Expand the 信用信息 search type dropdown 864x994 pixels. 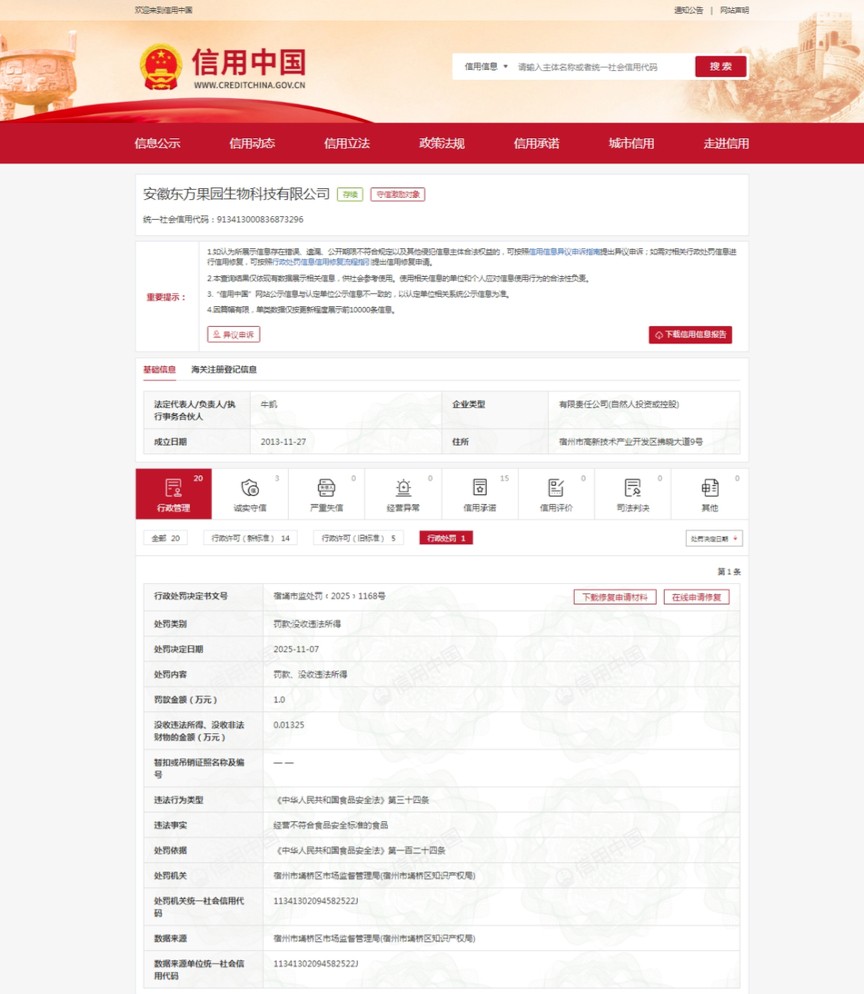click(x=486, y=67)
